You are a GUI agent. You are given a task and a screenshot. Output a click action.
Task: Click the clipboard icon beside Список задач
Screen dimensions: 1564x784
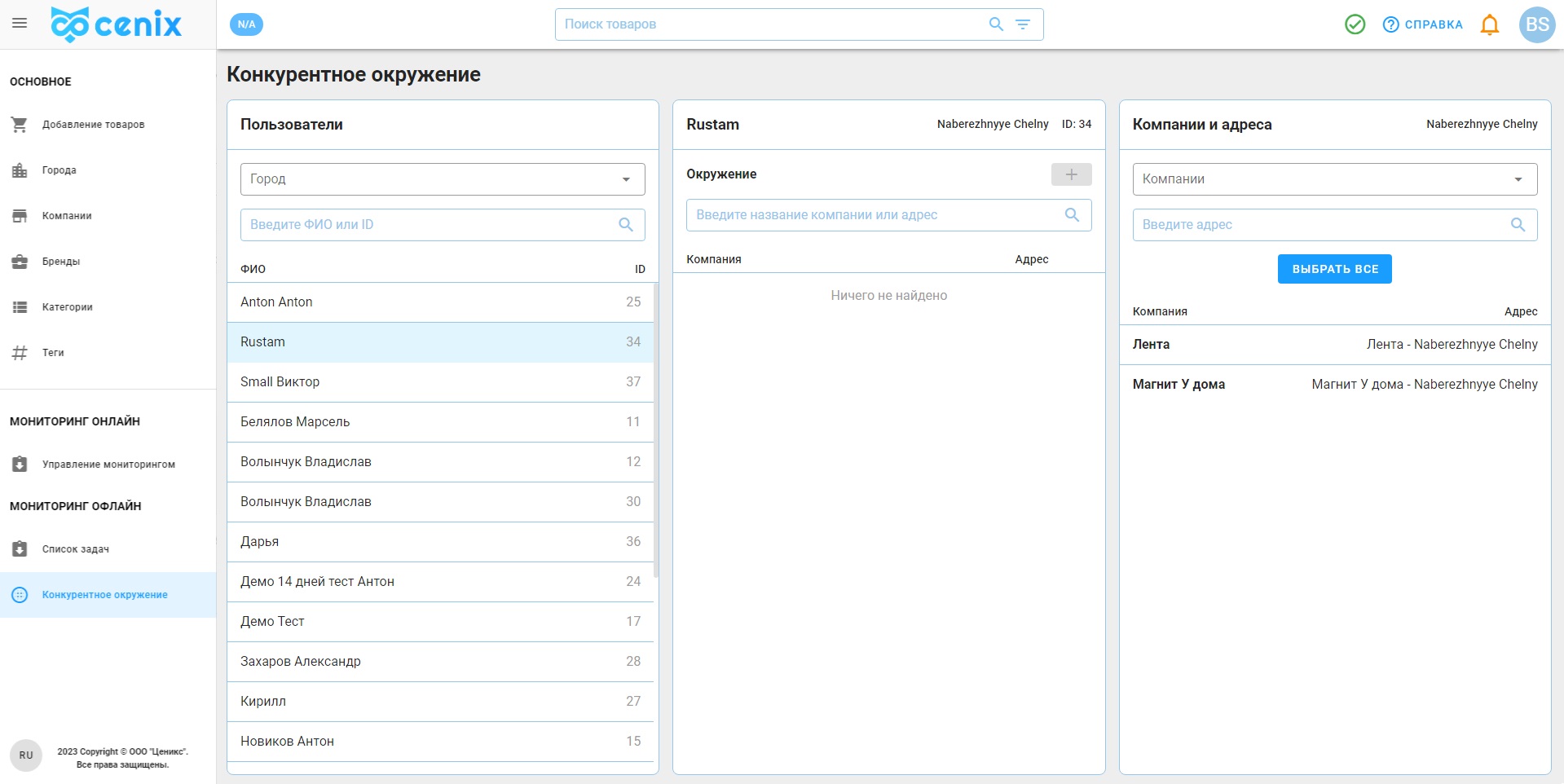[20, 549]
